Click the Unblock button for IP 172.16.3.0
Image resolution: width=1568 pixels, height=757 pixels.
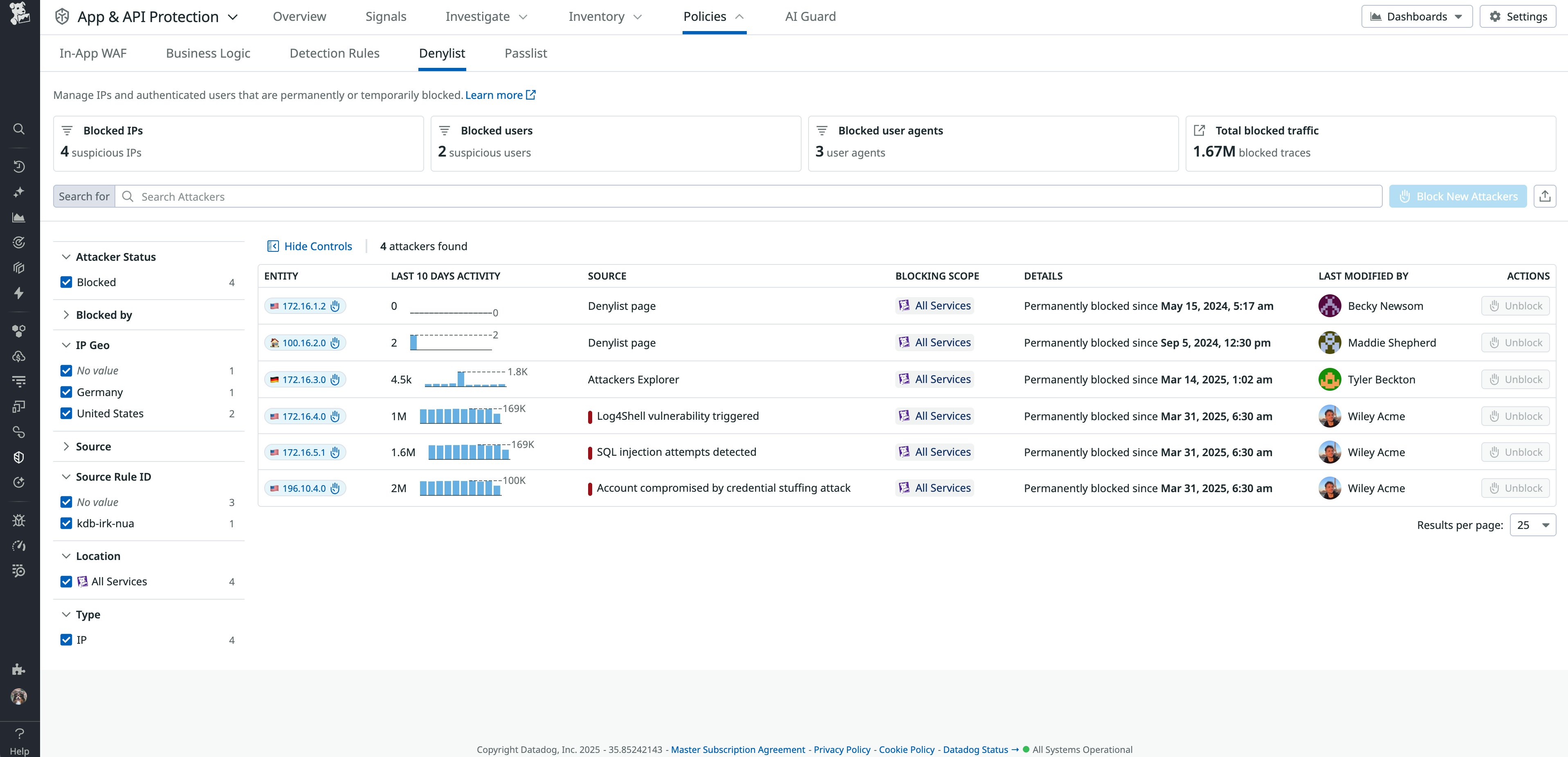(1516, 378)
